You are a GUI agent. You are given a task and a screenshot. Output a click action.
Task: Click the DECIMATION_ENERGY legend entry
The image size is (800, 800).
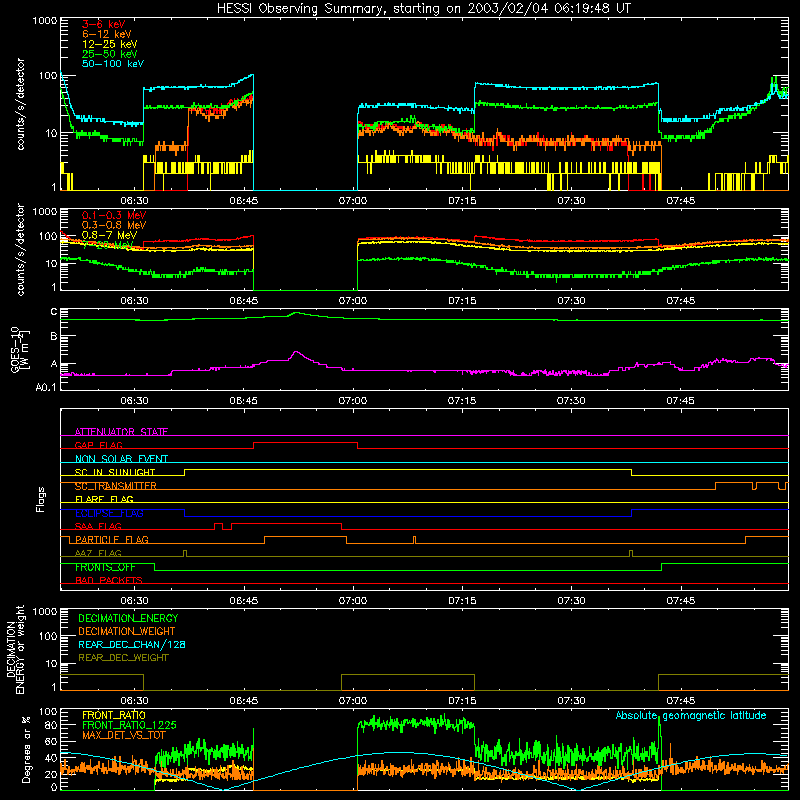click(128, 618)
